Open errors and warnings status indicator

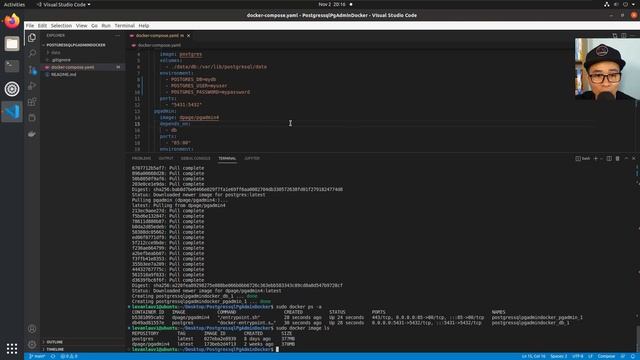point(69,356)
